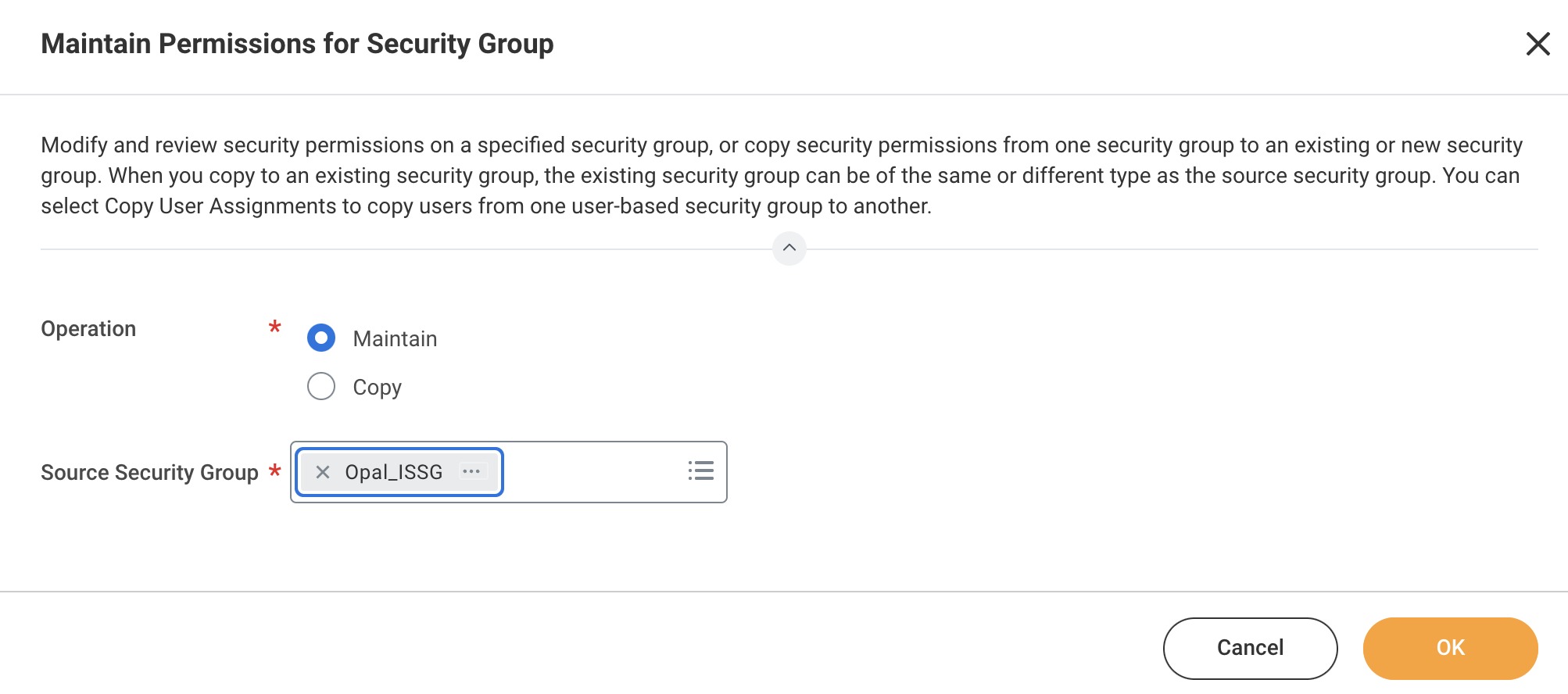
Task: Click the required asterisk beside Operation
Action: coord(274,327)
